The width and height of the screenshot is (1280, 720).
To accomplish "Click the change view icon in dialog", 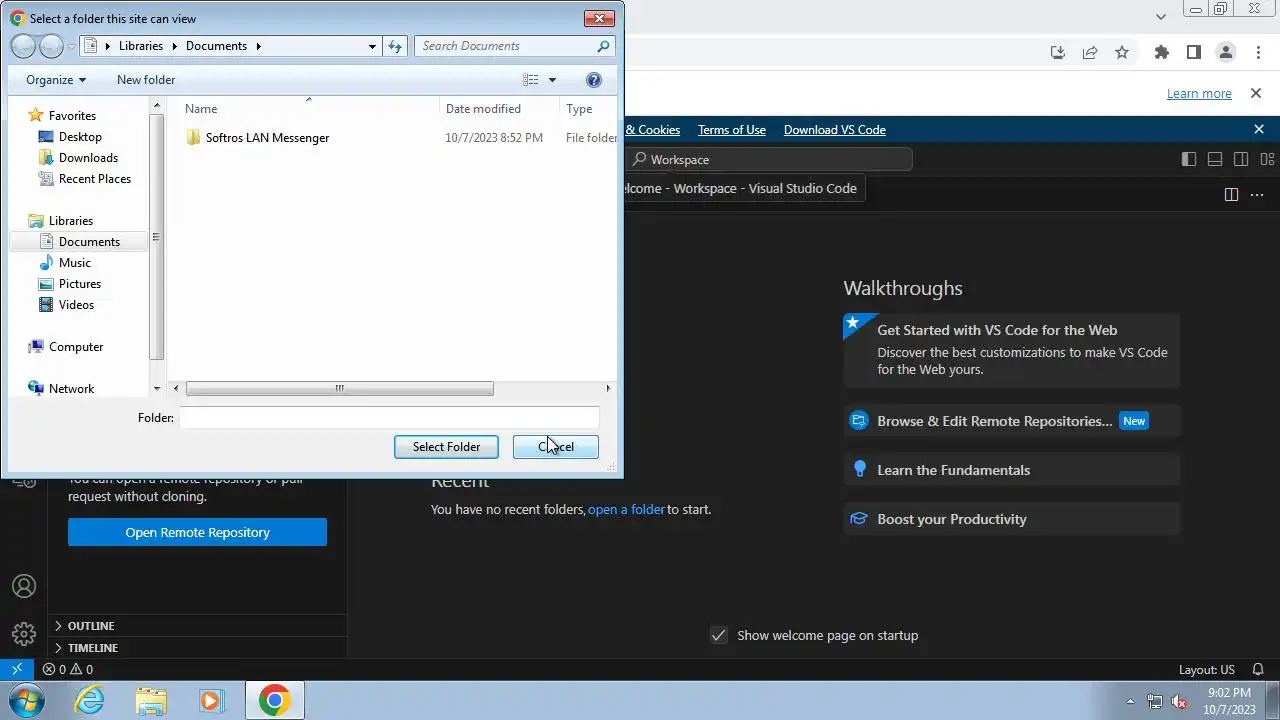I will [531, 80].
